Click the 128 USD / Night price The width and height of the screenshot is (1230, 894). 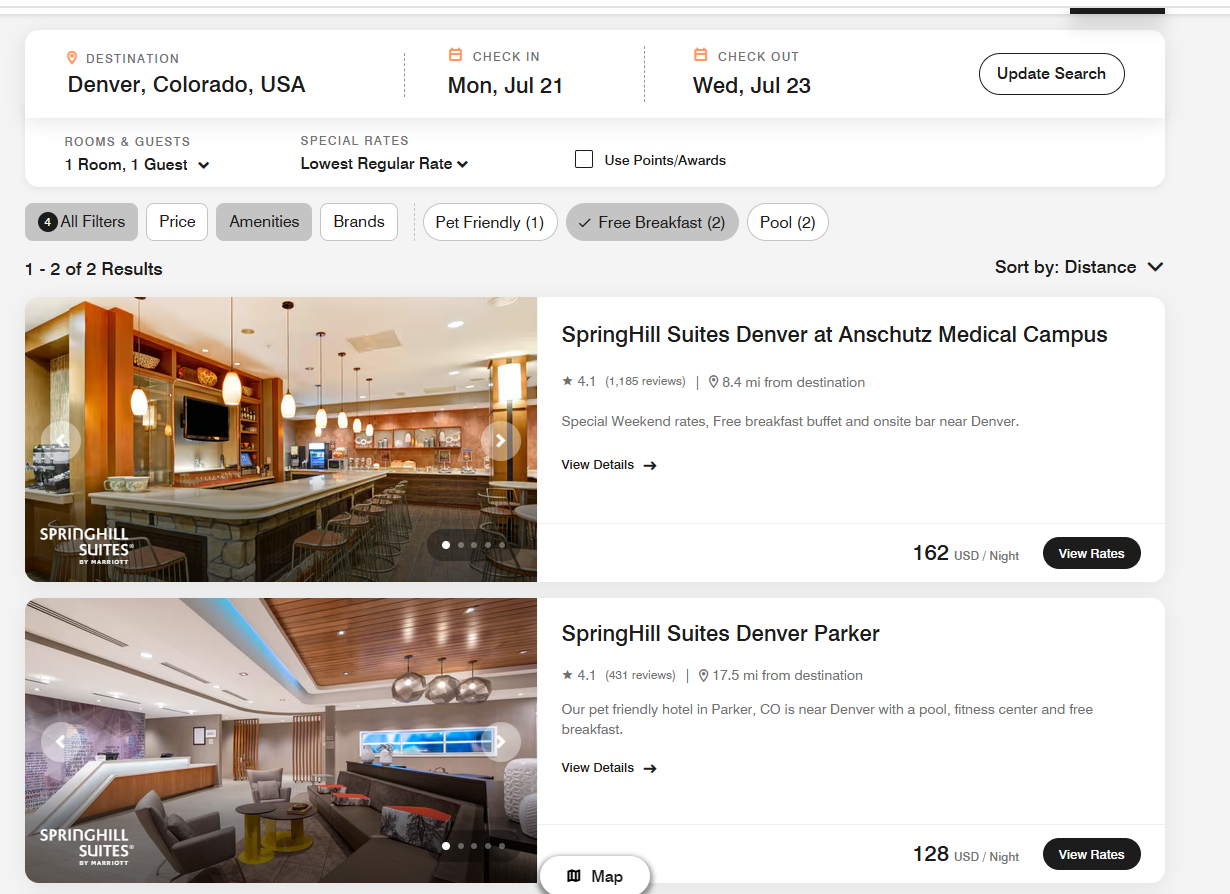point(965,854)
